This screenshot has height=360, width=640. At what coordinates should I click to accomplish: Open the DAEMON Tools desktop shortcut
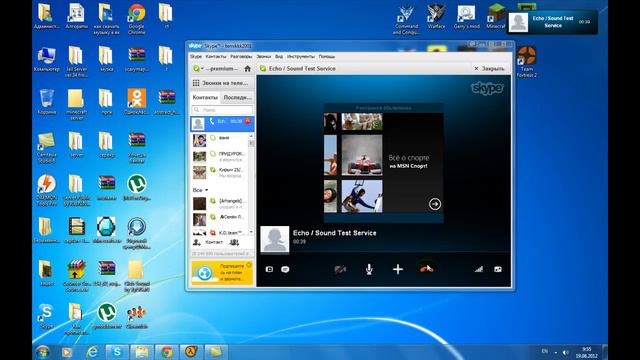click(x=47, y=190)
